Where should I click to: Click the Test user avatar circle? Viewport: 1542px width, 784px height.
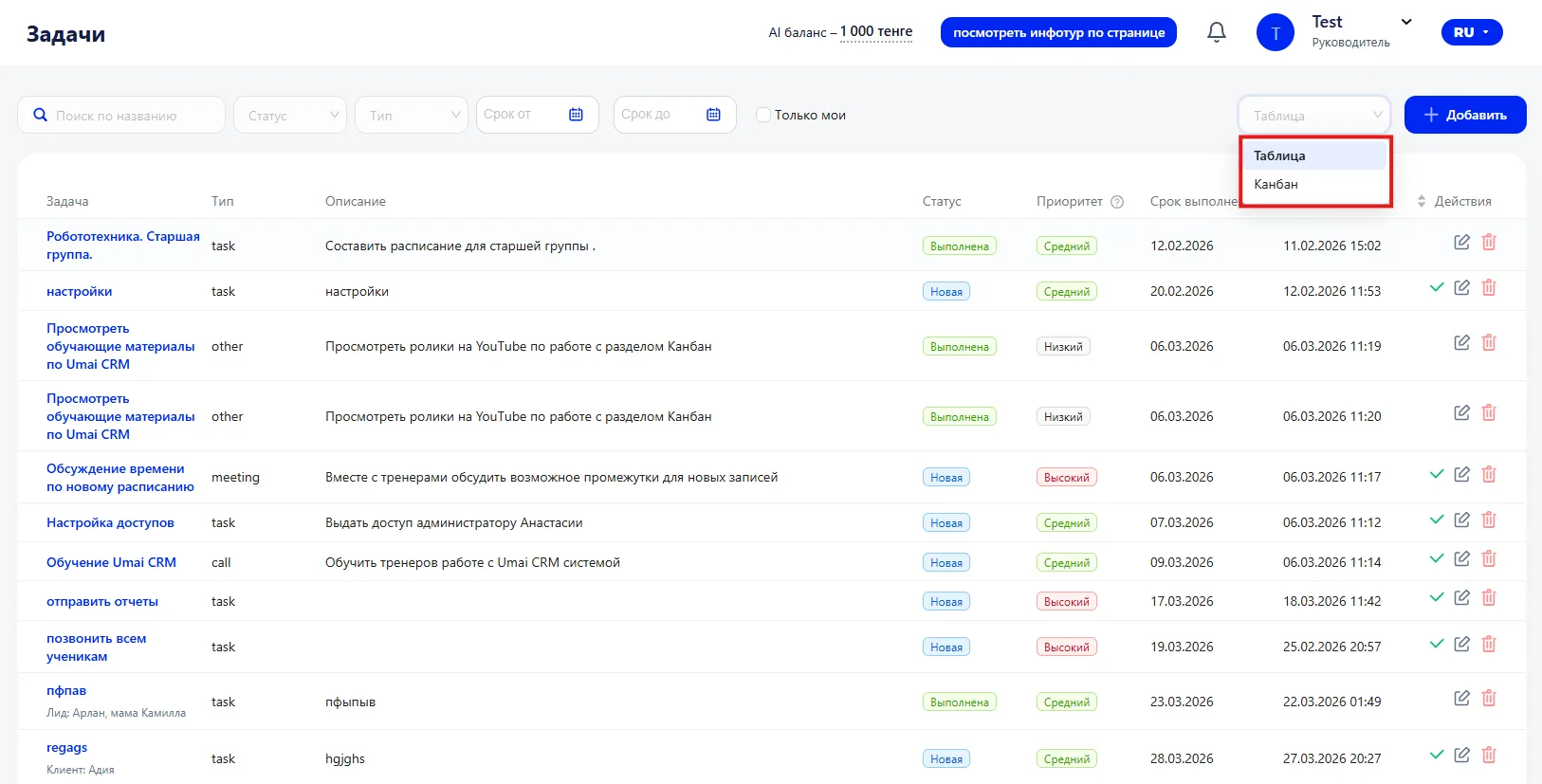1276,32
